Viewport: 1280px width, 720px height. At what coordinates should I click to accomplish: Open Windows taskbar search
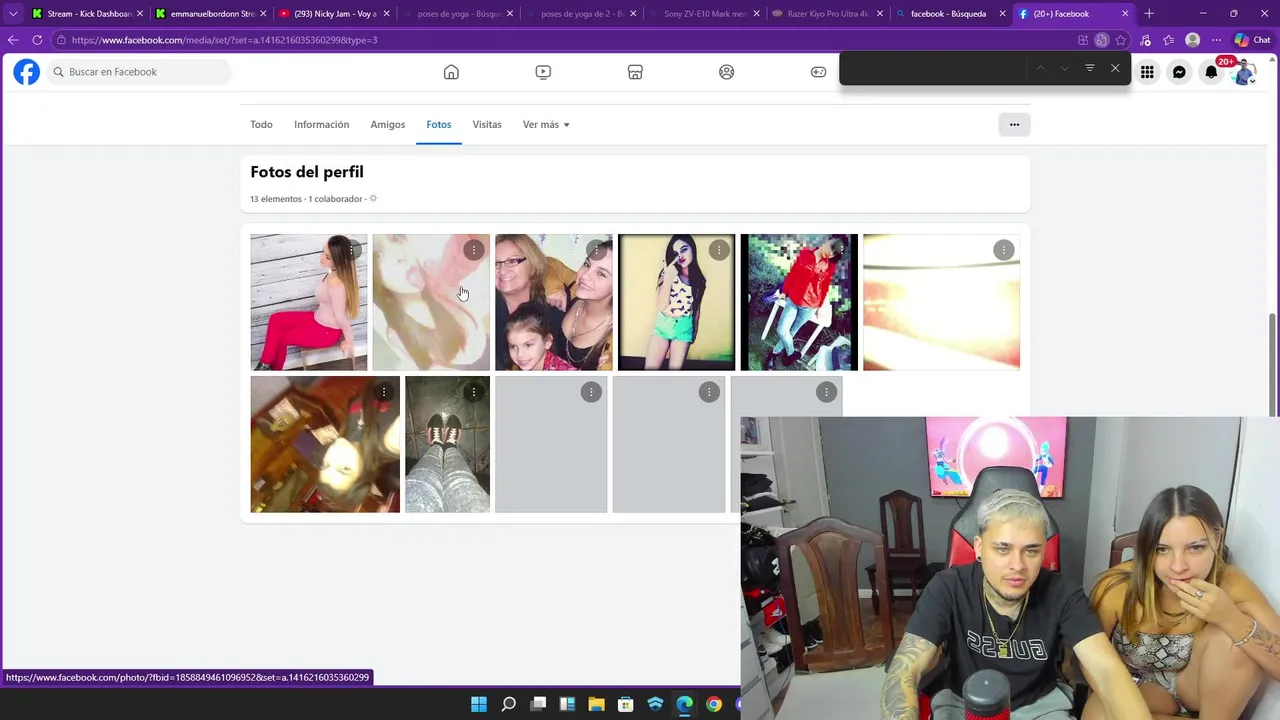point(508,704)
